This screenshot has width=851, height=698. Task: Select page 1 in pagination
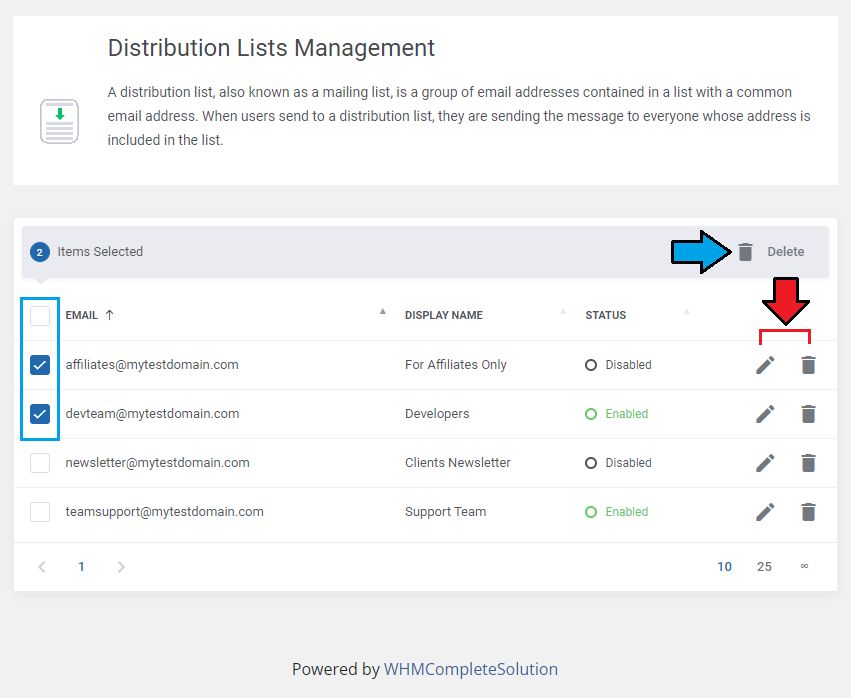click(81, 567)
